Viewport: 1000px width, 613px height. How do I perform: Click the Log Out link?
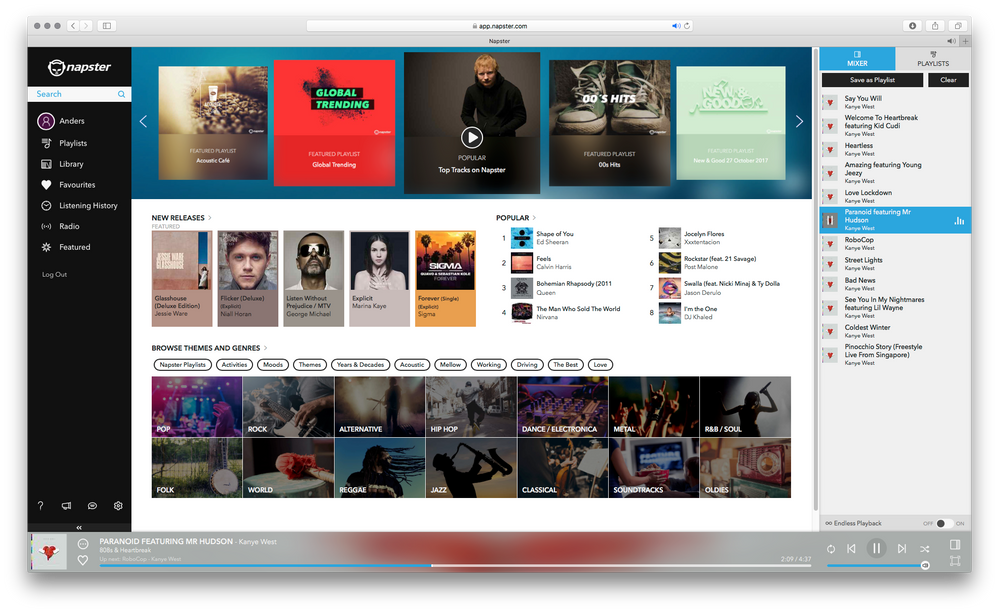pyautogui.click(x=54, y=274)
